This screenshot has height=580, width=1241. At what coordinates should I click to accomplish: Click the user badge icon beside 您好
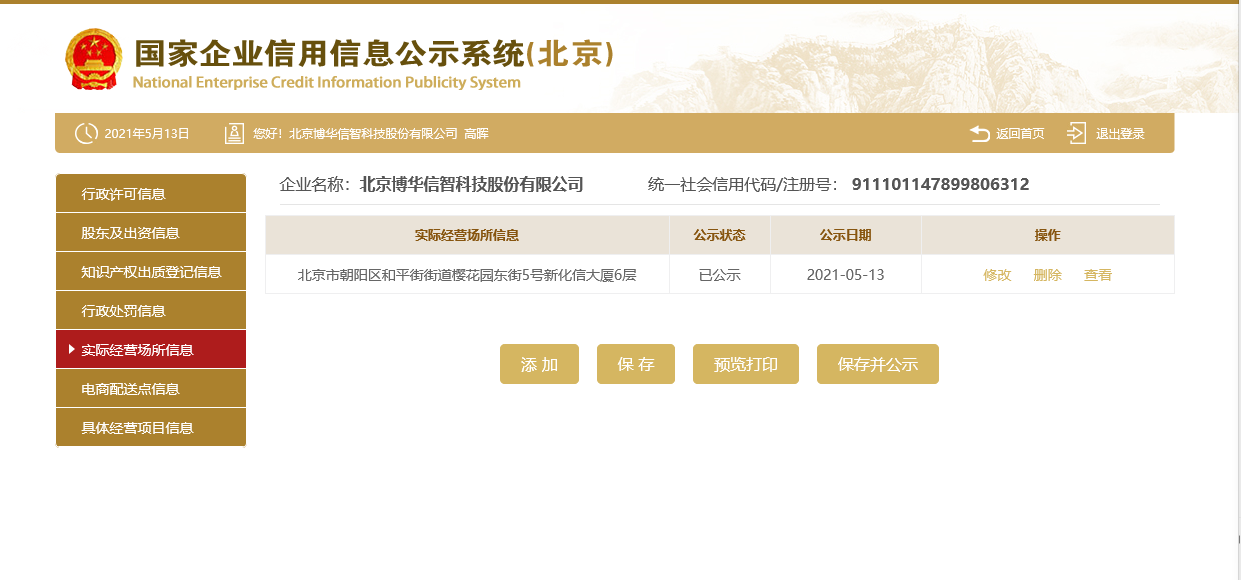234,133
